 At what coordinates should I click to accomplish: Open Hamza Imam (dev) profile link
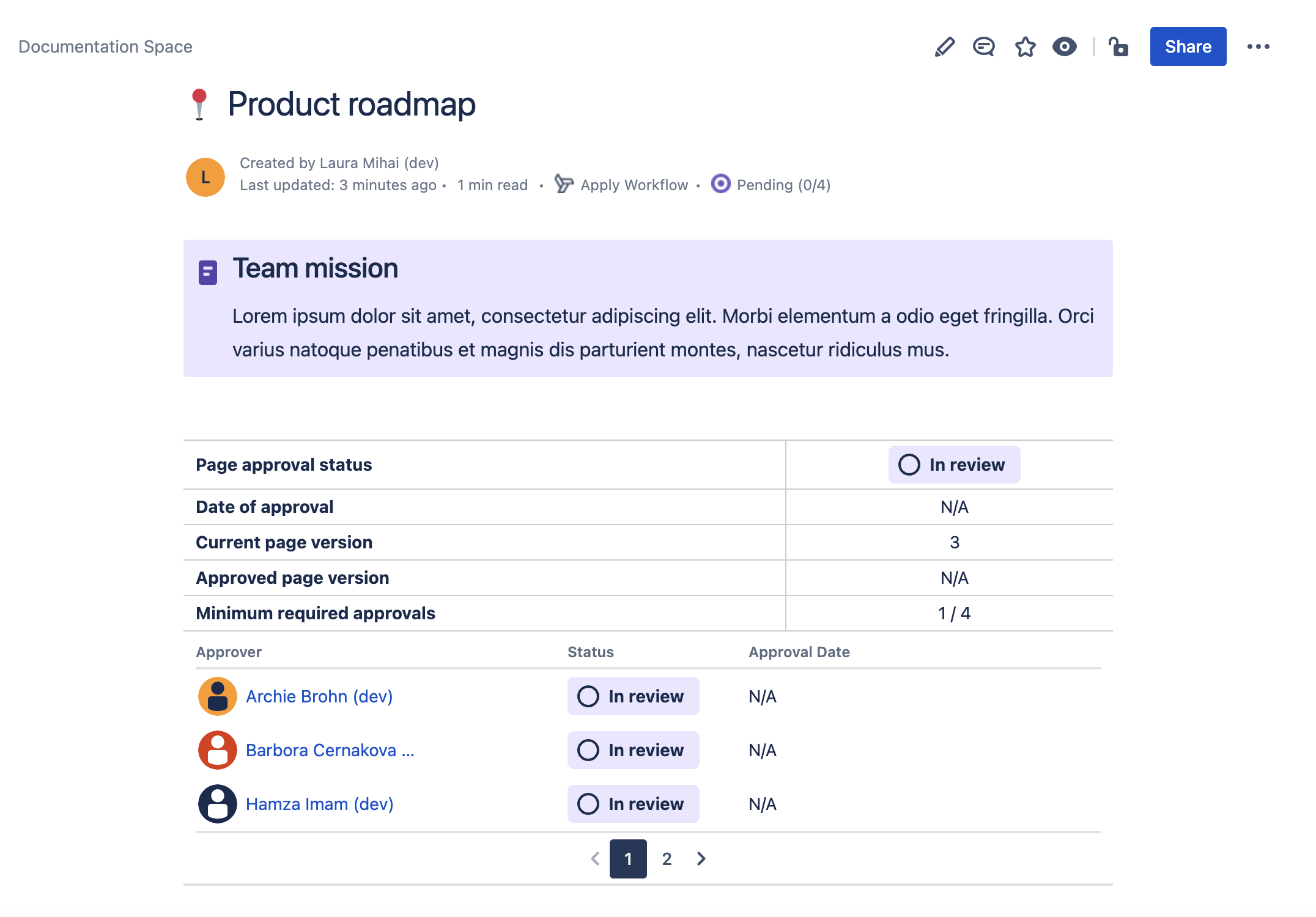click(x=319, y=804)
